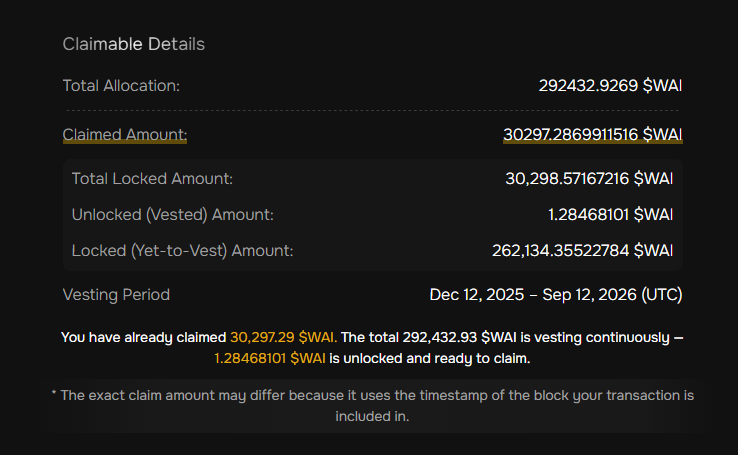
Task: Select the Locked (Yet-to-Vest) Amount label
Action: [182, 250]
